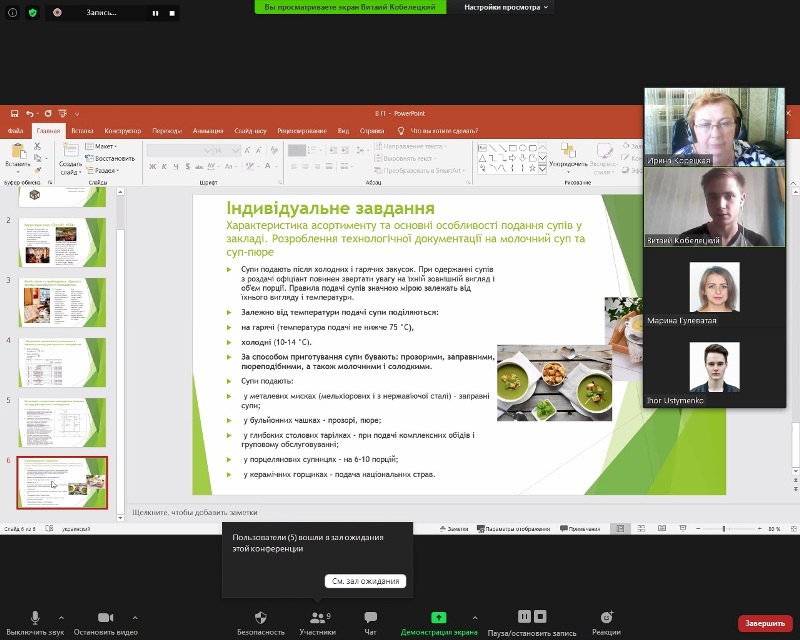
Task: Toggle text shadow S formatting
Action: (188, 166)
